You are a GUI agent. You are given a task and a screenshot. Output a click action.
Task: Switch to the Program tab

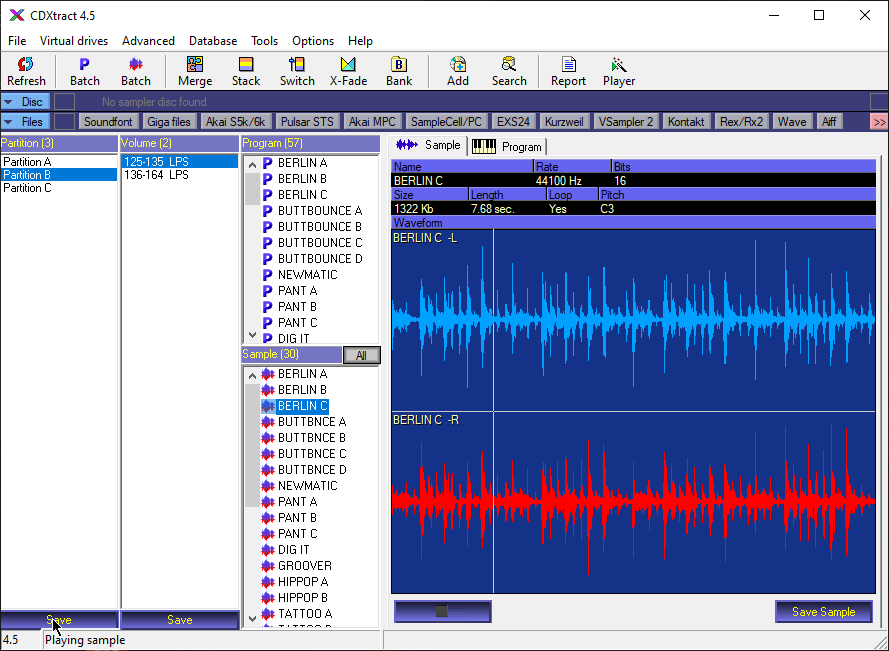point(509,146)
